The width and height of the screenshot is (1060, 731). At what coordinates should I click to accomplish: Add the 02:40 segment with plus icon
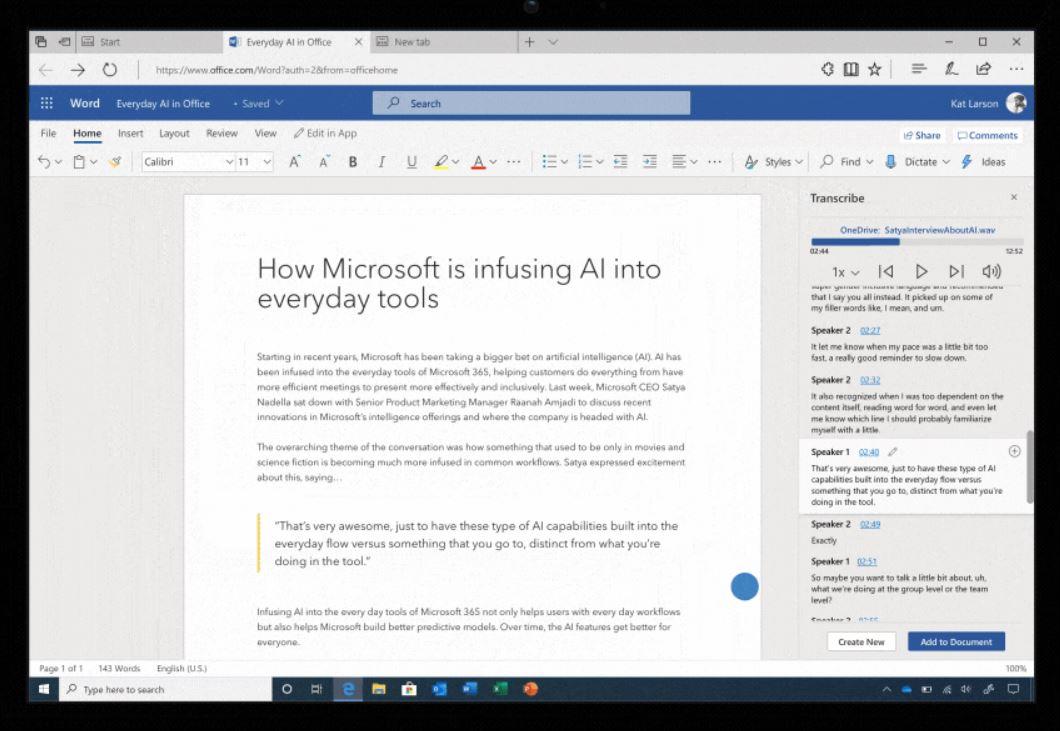coord(1015,451)
